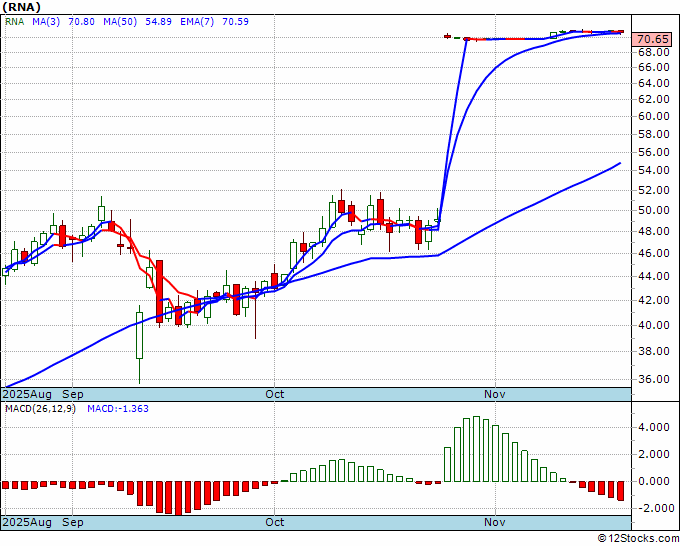Viewport: 680px width, 546px height.
Task: Click Sep on price chart date axis
Action: coord(72,394)
